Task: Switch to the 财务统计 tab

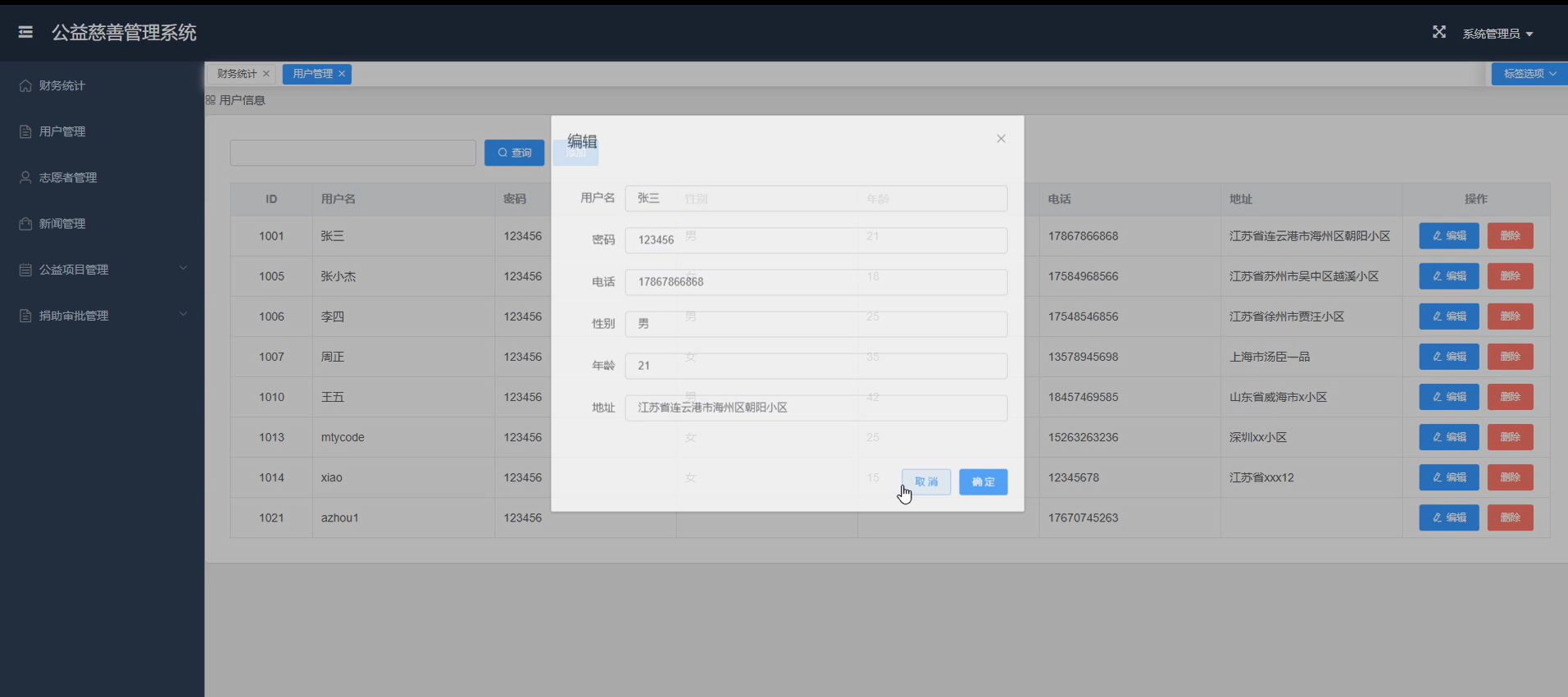Action: pos(236,74)
